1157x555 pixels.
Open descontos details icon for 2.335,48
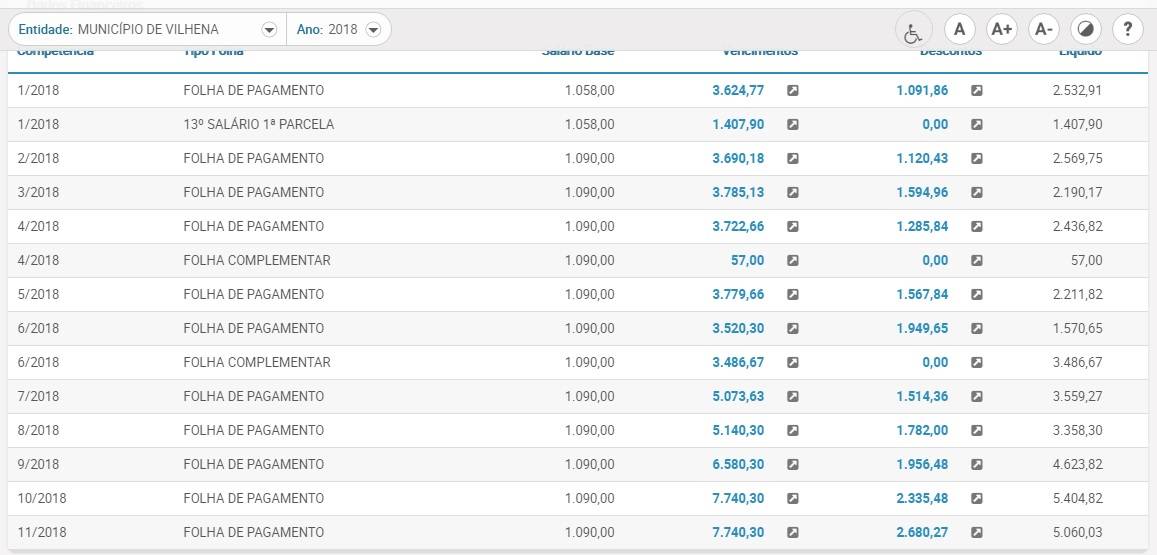[x=976, y=498]
